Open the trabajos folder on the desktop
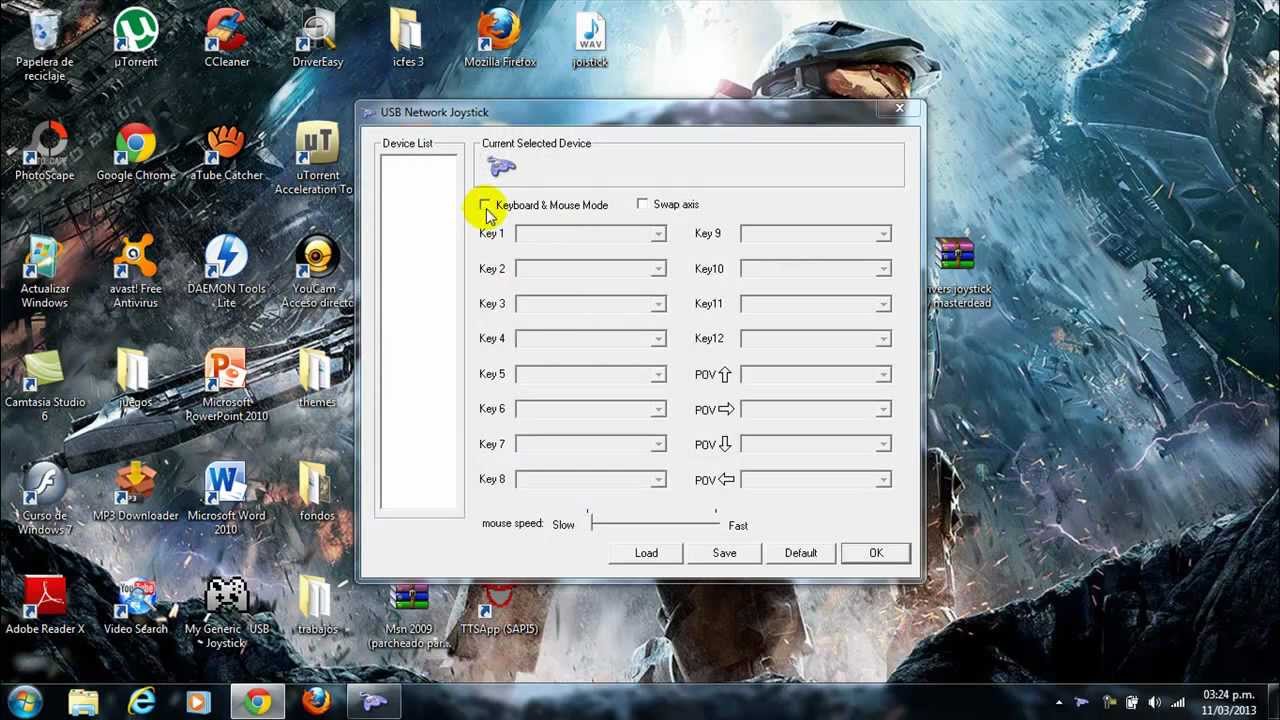The width and height of the screenshot is (1280, 720). pos(317,605)
